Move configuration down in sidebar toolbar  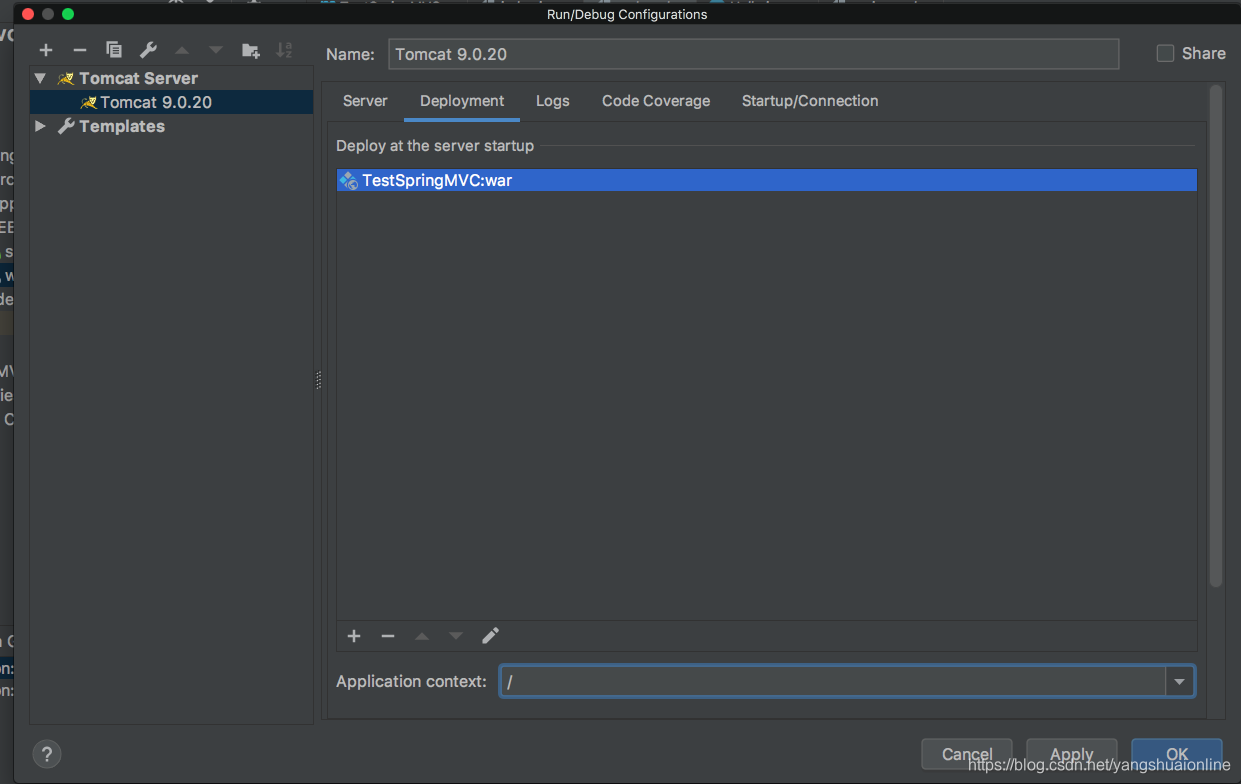216,50
